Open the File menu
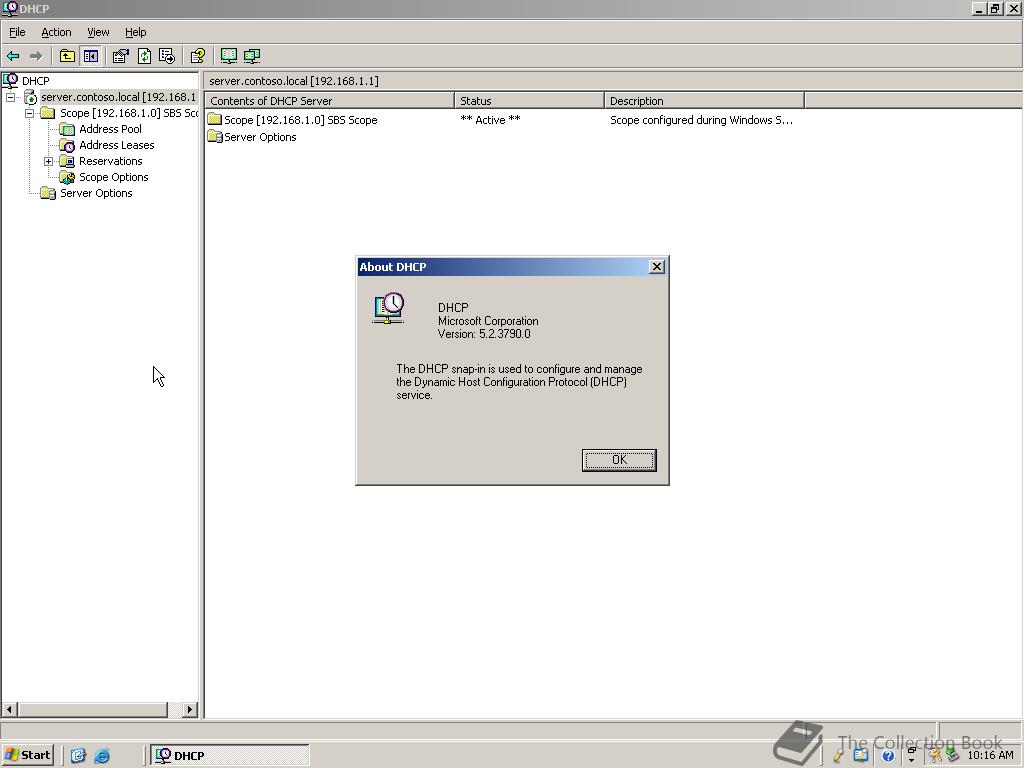 (x=17, y=32)
